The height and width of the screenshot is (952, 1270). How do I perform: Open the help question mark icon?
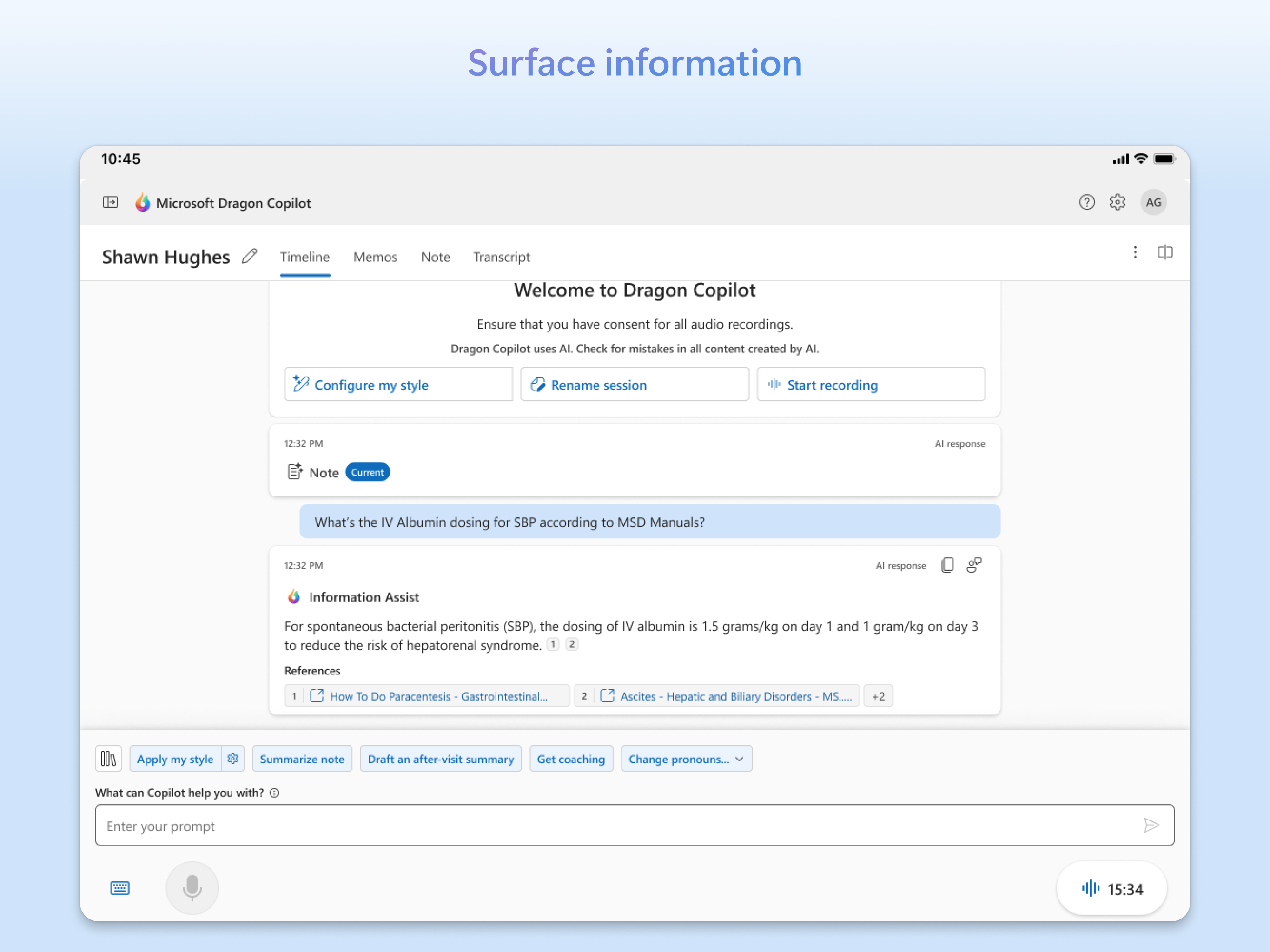tap(1086, 202)
